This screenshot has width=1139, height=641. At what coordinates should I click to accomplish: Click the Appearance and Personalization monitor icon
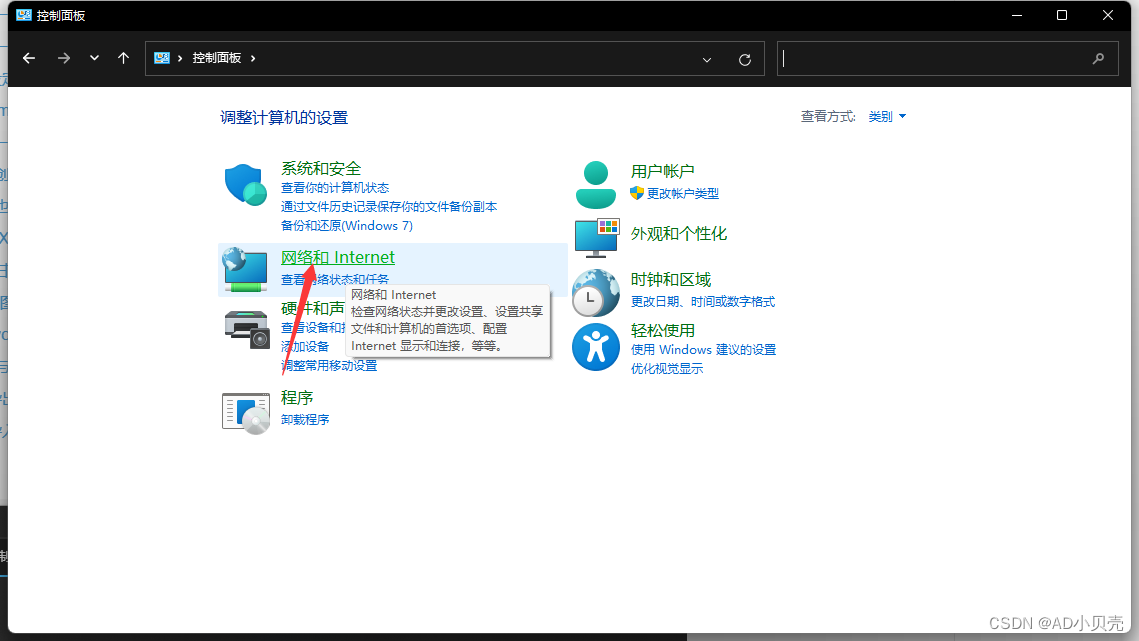point(596,238)
